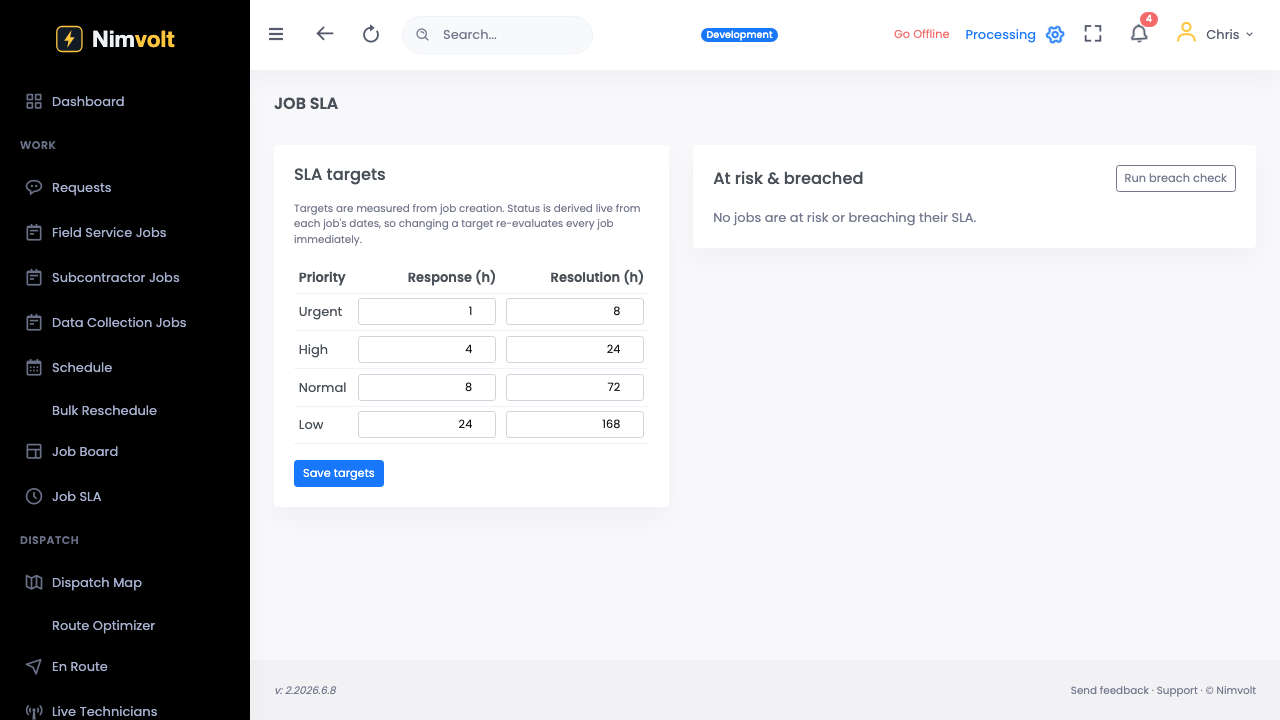Image resolution: width=1280 pixels, height=720 pixels.
Task: Open the Support footer link
Action: [x=1177, y=690]
